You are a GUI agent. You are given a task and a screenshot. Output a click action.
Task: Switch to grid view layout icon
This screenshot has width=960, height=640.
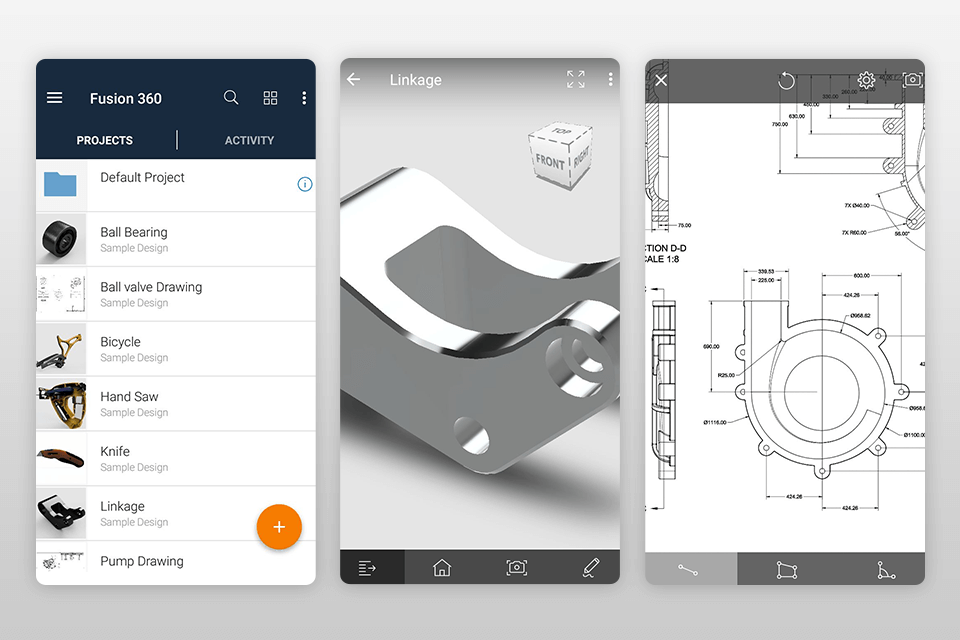270,98
